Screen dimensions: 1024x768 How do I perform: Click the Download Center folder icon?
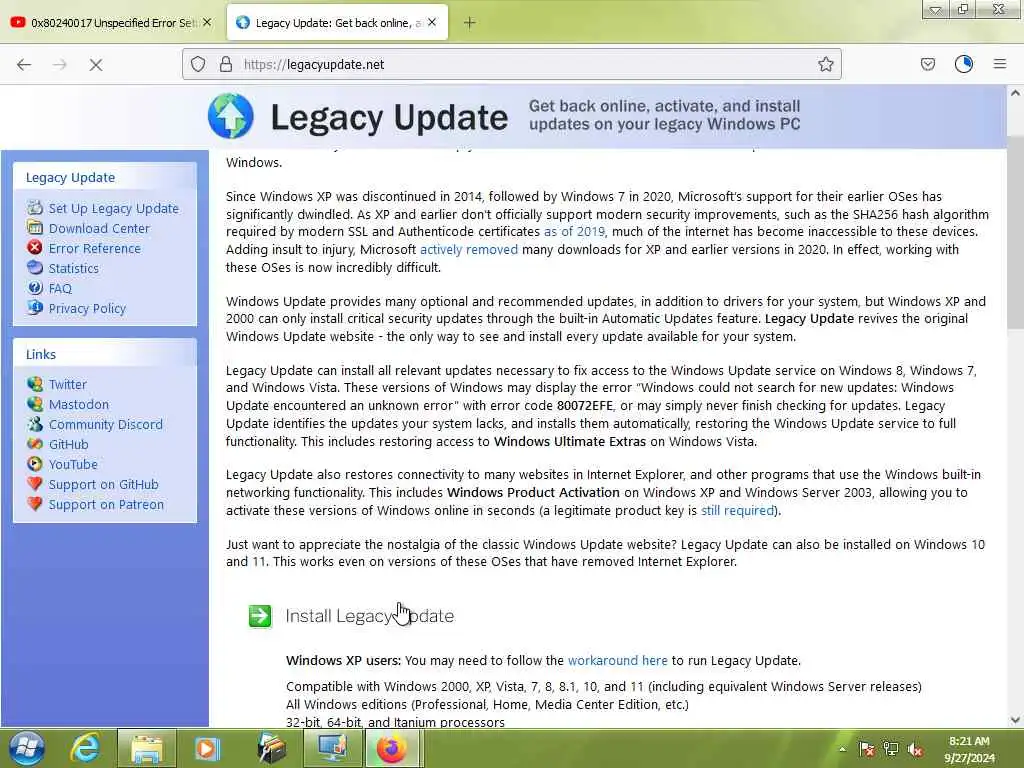[35, 228]
